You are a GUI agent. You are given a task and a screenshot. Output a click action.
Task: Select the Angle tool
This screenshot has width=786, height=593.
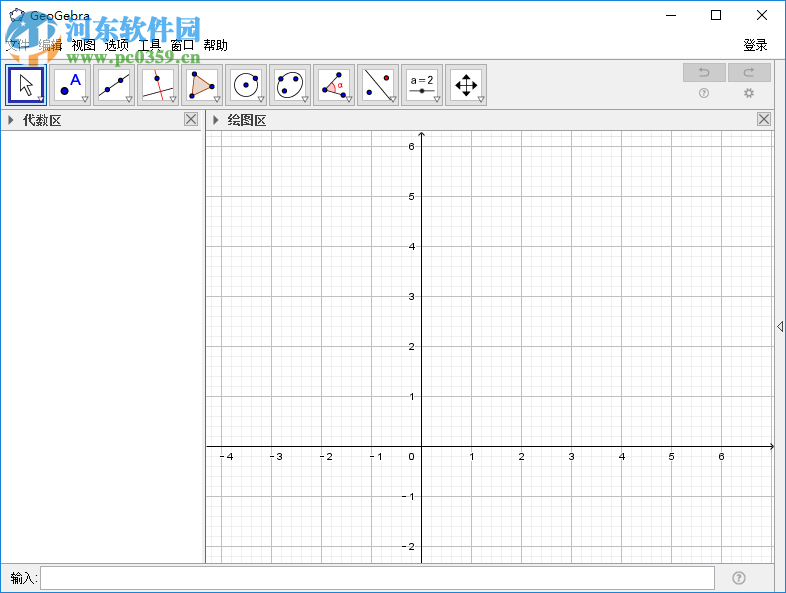pos(334,85)
